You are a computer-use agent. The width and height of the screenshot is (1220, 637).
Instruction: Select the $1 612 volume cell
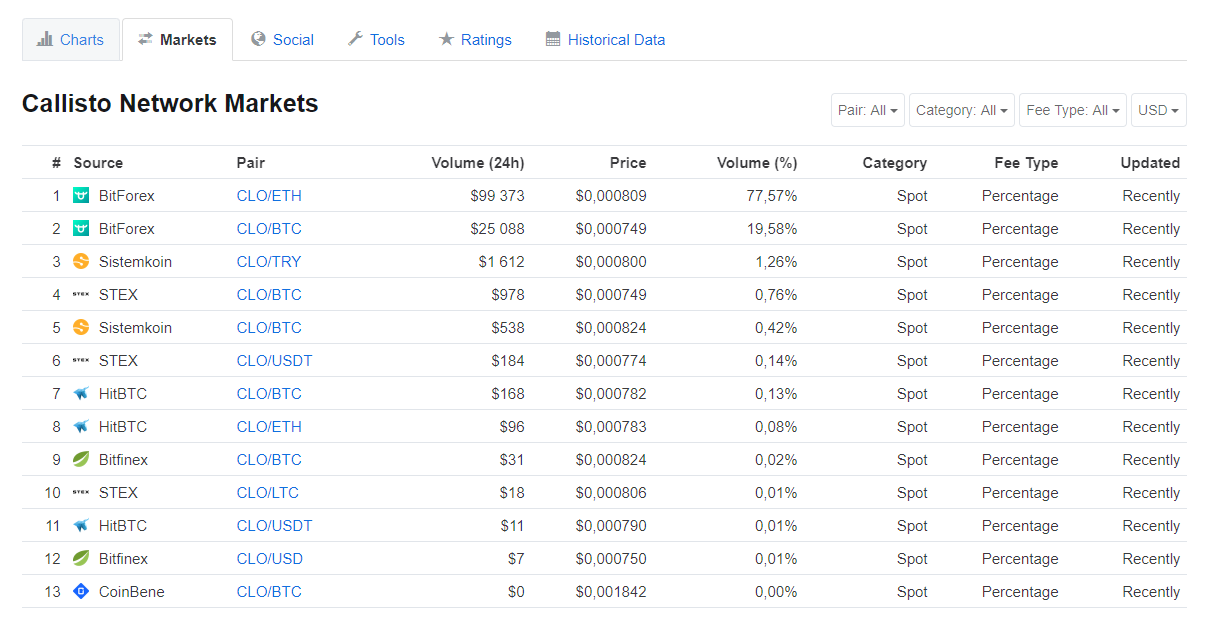click(x=501, y=262)
